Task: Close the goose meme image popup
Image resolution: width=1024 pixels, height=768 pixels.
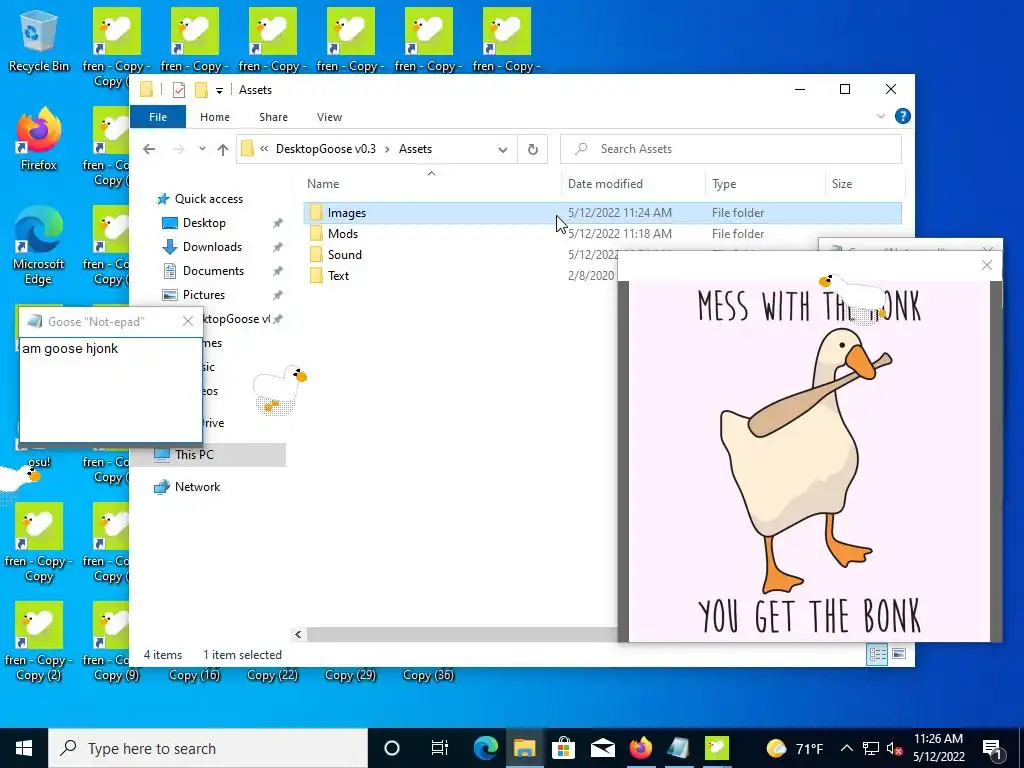Action: click(x=987, y=265)
